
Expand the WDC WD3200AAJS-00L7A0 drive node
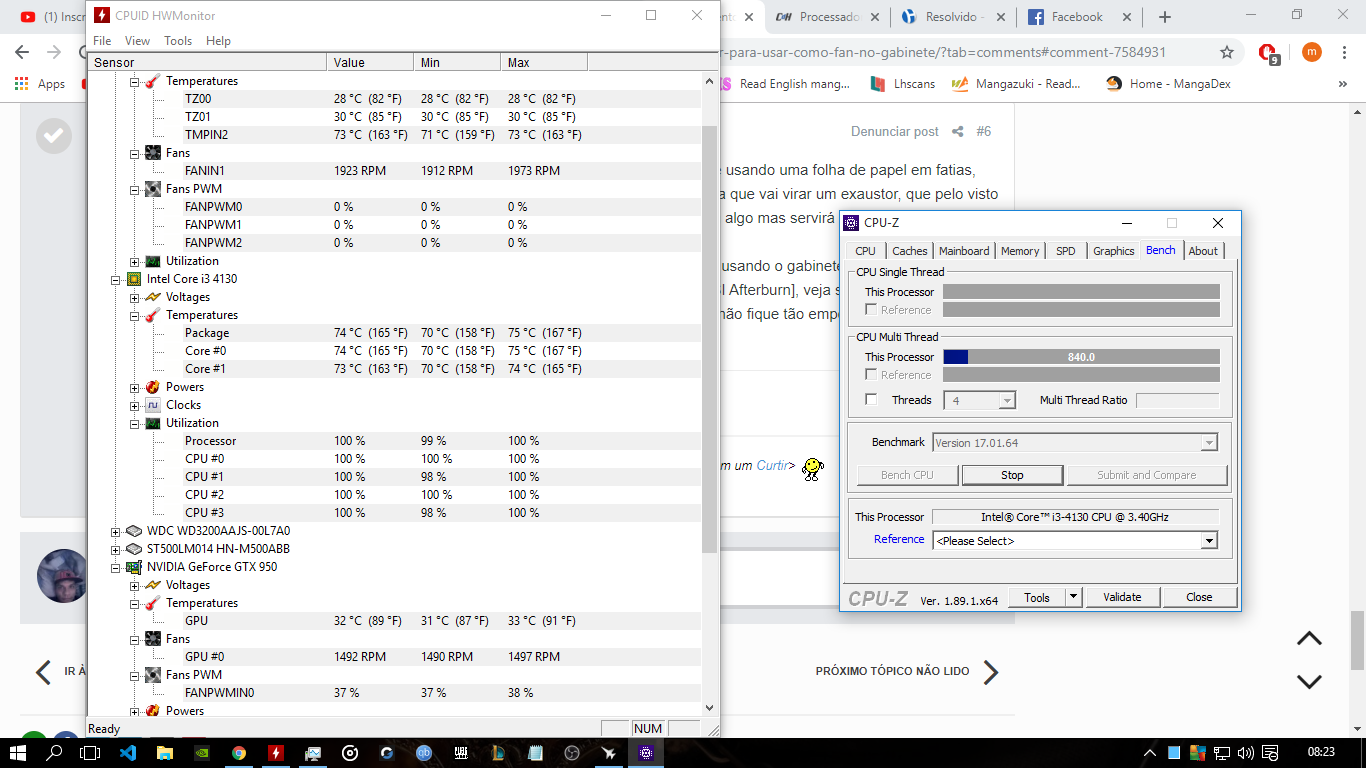[116, 531]
